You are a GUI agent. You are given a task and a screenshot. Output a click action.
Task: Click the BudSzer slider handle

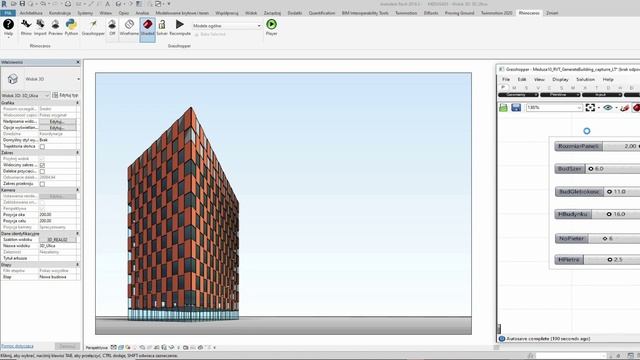(591, 169)
